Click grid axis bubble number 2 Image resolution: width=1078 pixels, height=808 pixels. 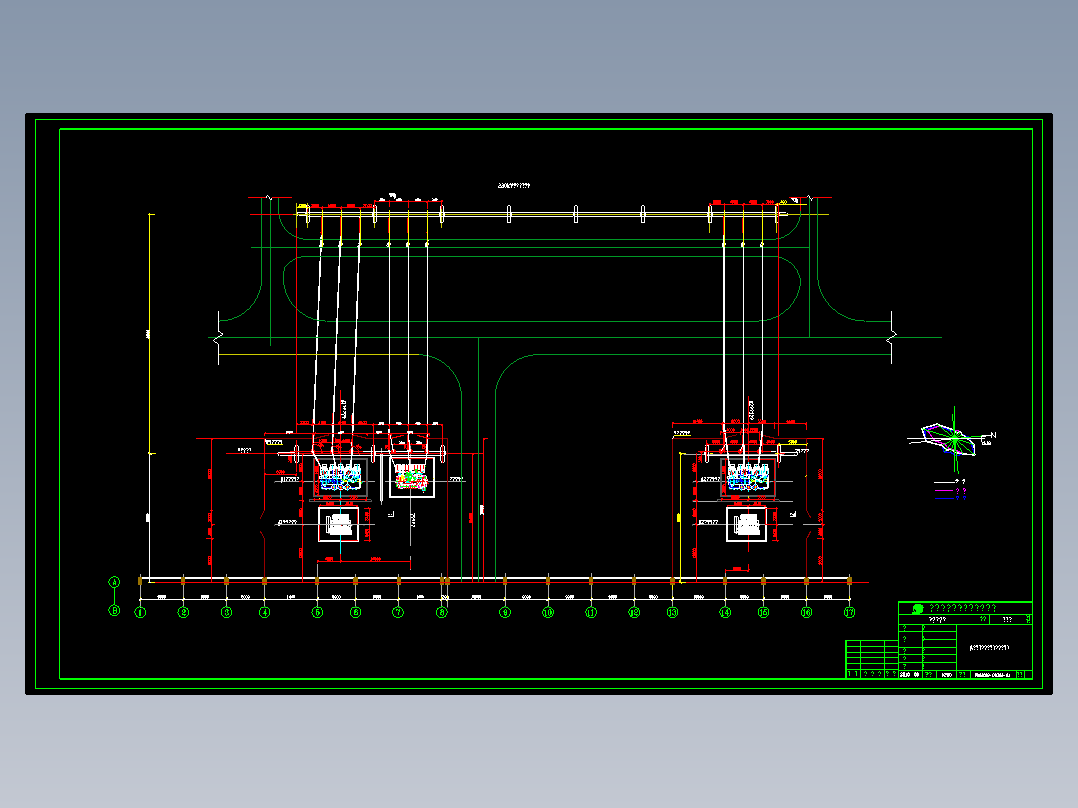click(x=184, y=612)
